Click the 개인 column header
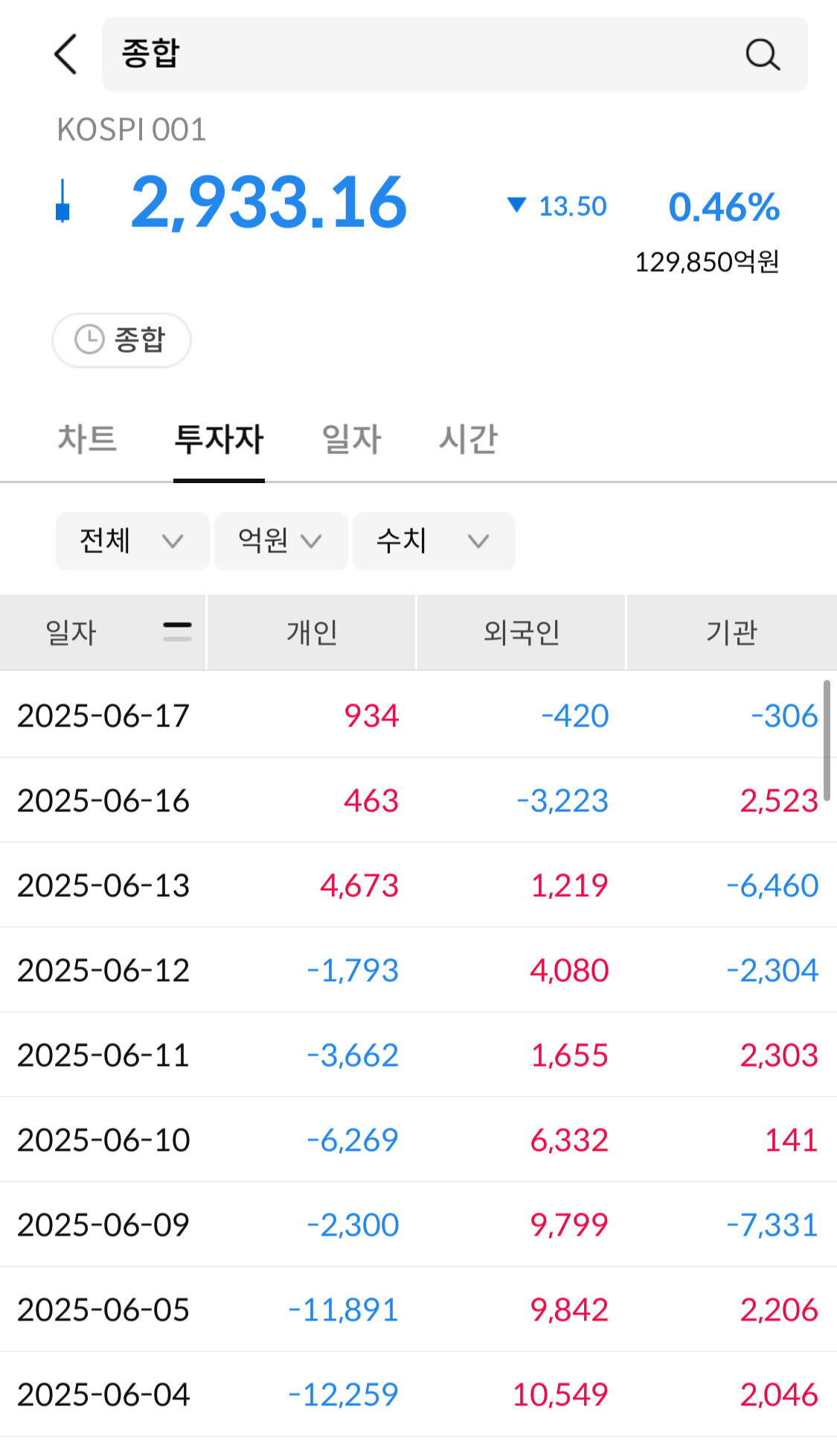Screen dimensions: 837x1456 pos(312,633)
